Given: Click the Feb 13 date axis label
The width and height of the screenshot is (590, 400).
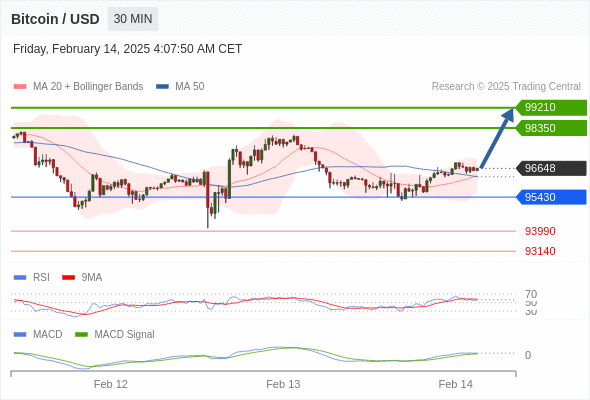Looking at the screenshot, I should point(283,384).
